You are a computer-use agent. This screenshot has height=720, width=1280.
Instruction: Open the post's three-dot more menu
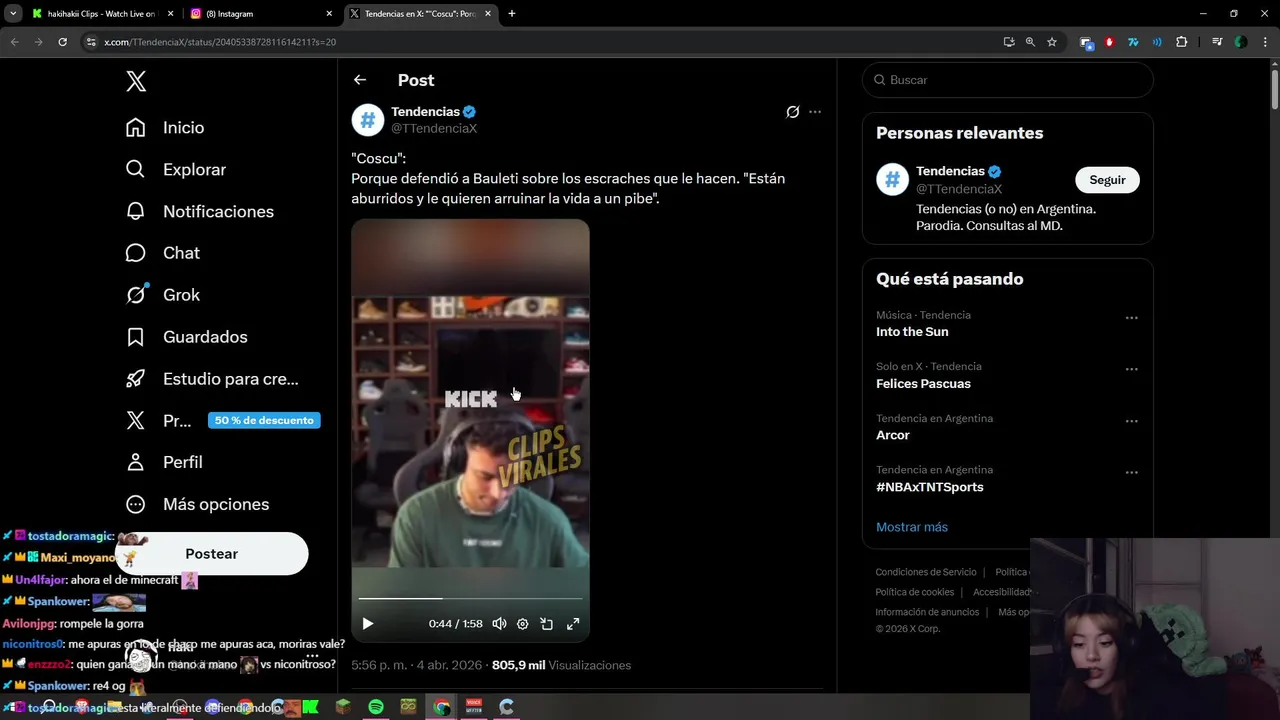815,112
